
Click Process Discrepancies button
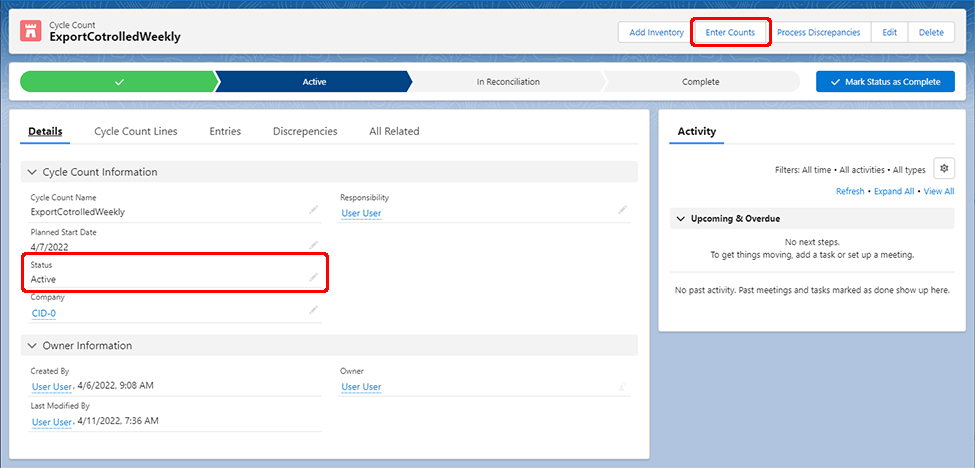coord(818,32)
